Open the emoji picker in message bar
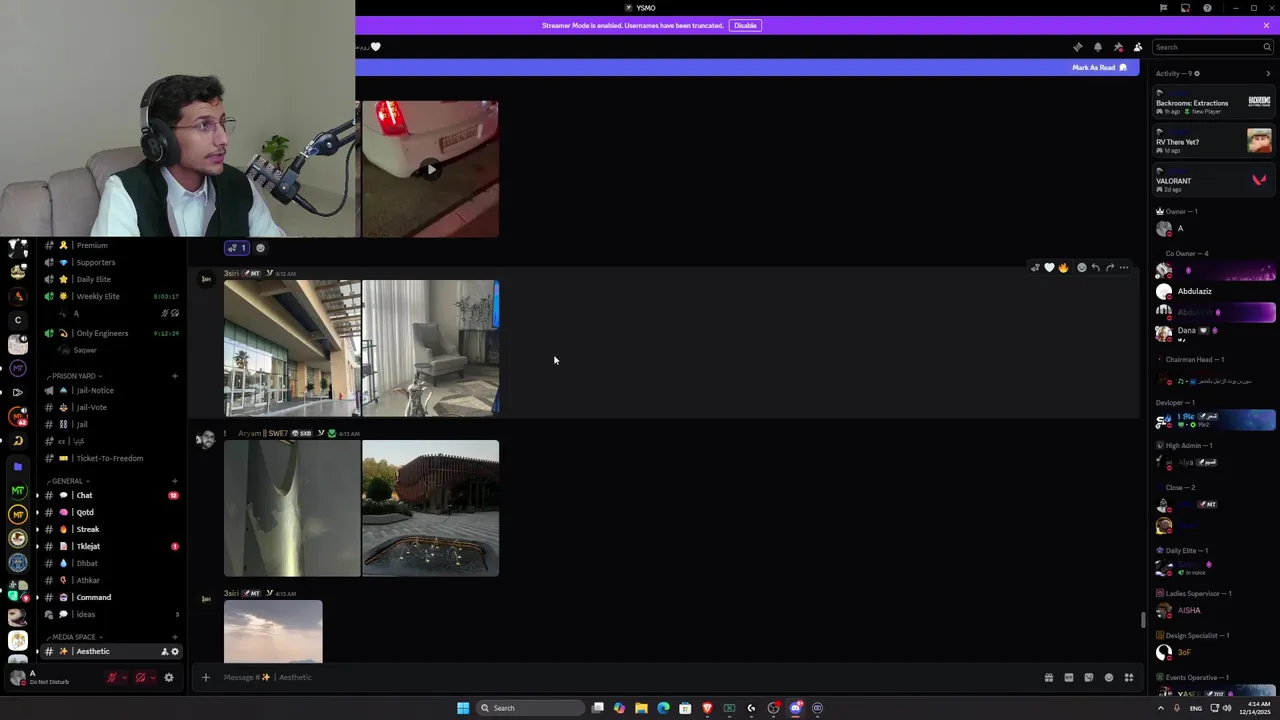This screenshot has height=720, width=1280. (x=1109, y=677)
